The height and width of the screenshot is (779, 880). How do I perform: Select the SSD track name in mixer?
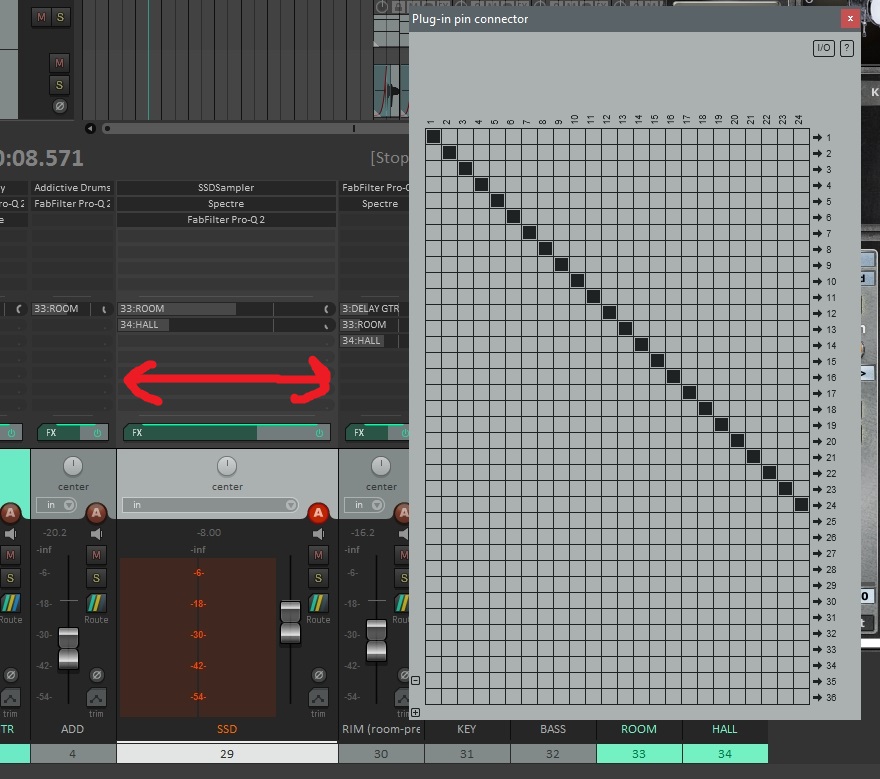[227, 729]
